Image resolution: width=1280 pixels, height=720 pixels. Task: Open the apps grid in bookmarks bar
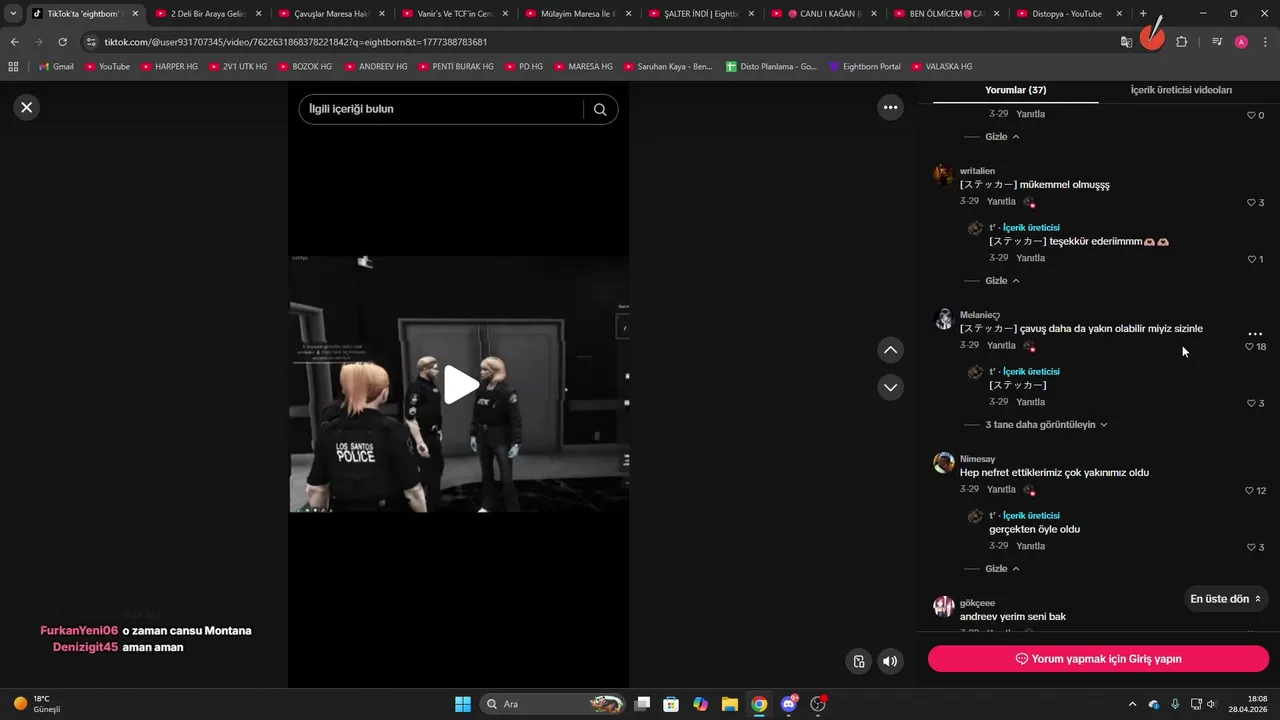click(13, 66)
